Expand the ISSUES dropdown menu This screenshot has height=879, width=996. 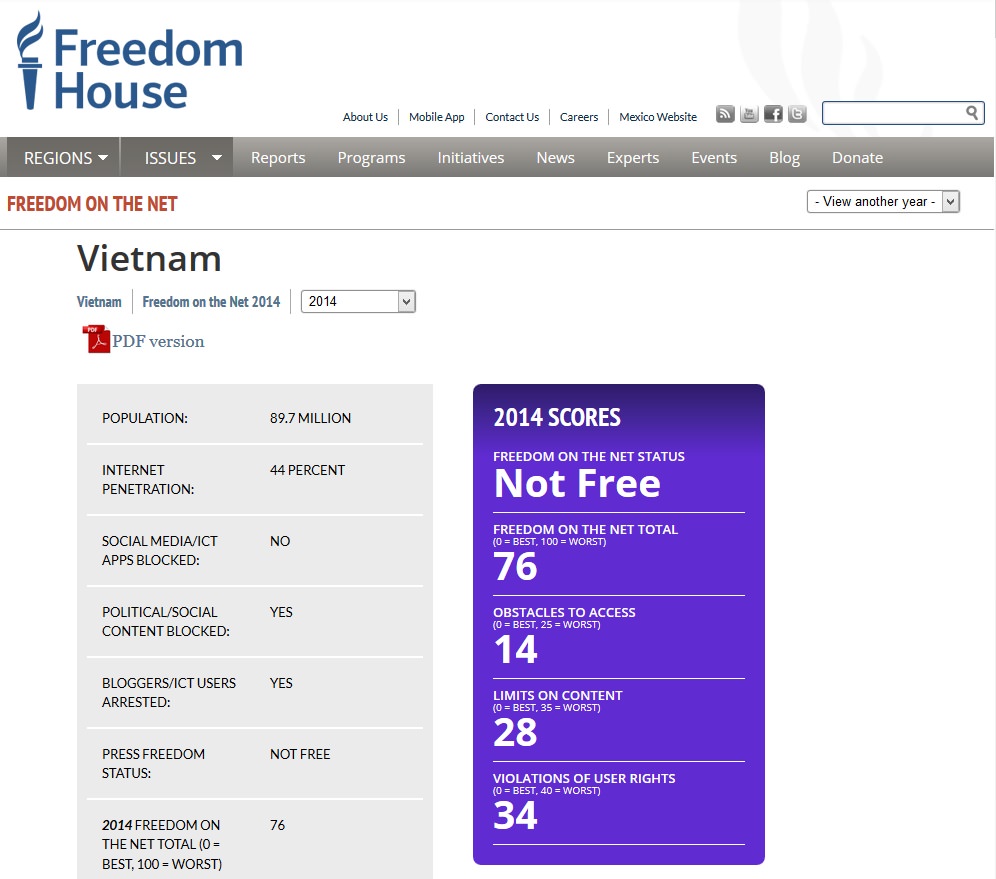coord(182,158)
